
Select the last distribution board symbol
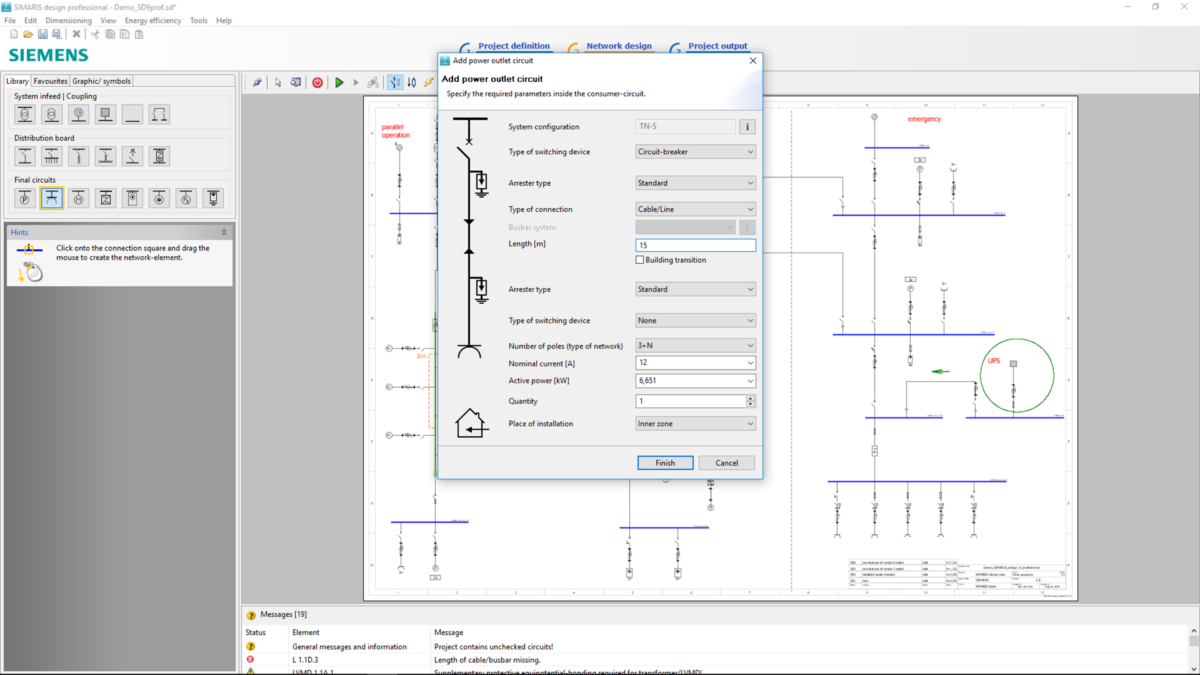point(159,156)
